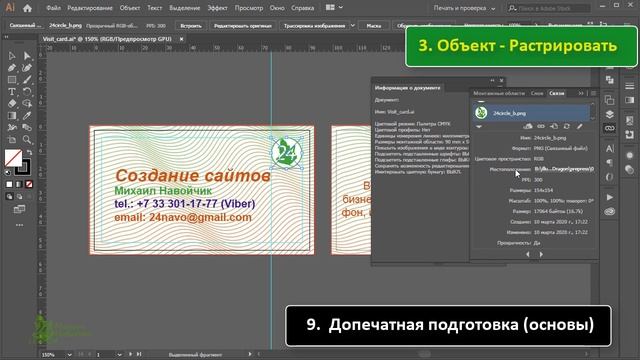This screenshot has width=640, height=360.
Task: Open Эффект menu
Action: pyautogui.click(x=217, y=8)
